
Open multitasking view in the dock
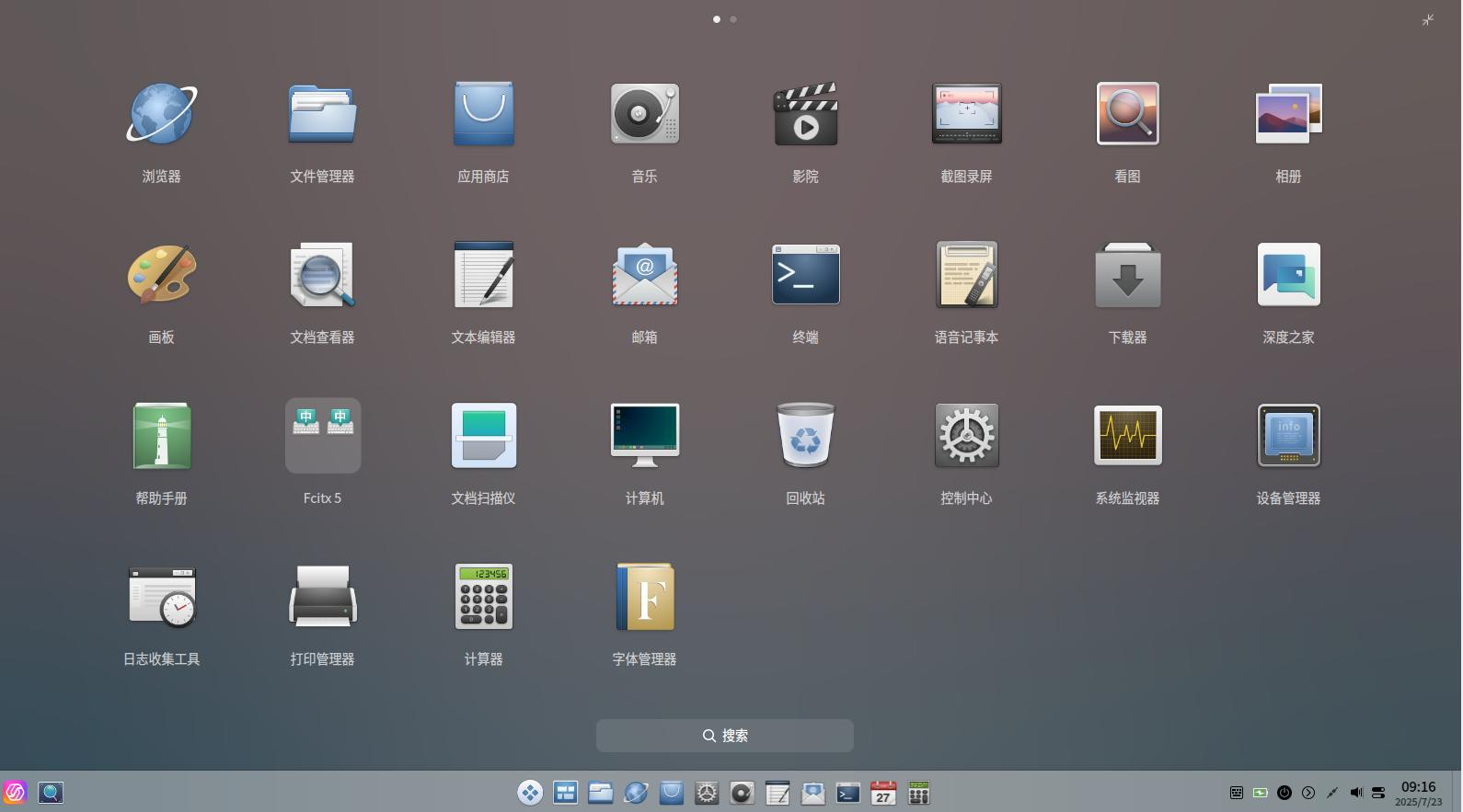pos(565,793)
